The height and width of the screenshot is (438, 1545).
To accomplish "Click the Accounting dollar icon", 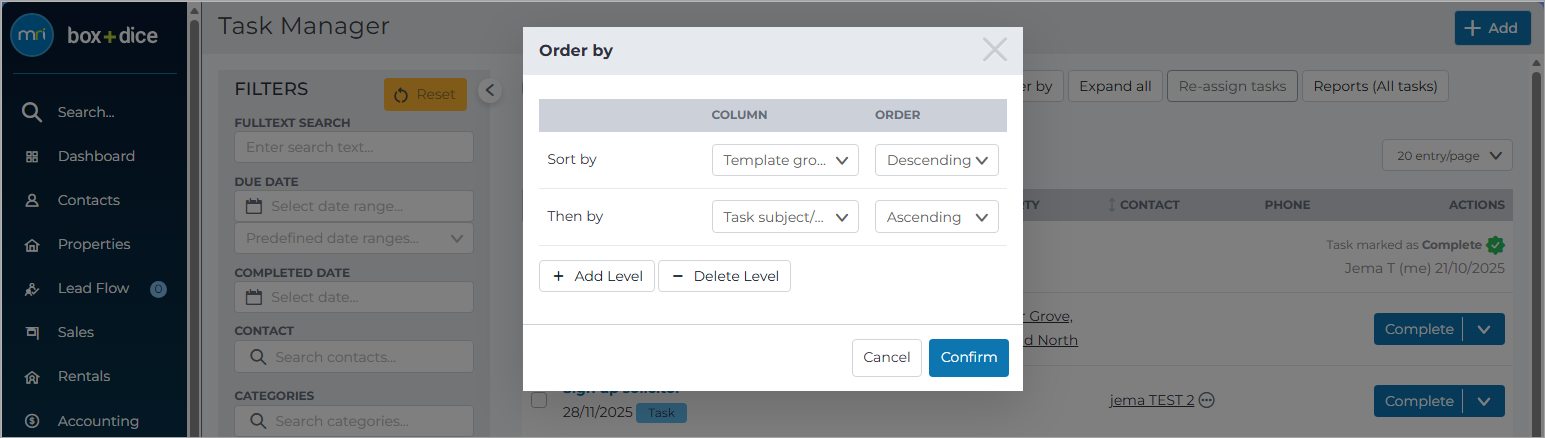I will click(32, 421).
